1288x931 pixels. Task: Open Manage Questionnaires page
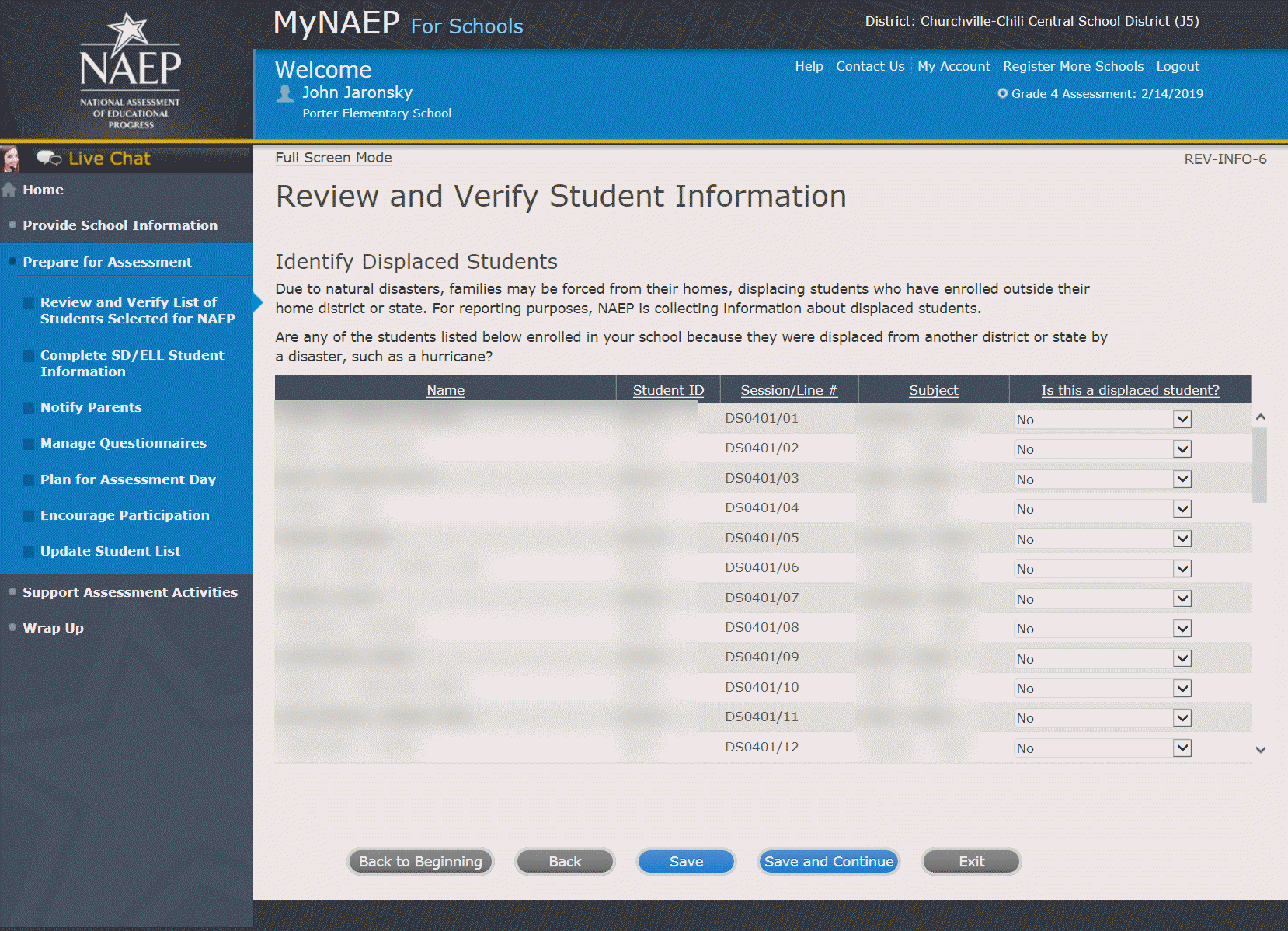[x=124, y=443]
